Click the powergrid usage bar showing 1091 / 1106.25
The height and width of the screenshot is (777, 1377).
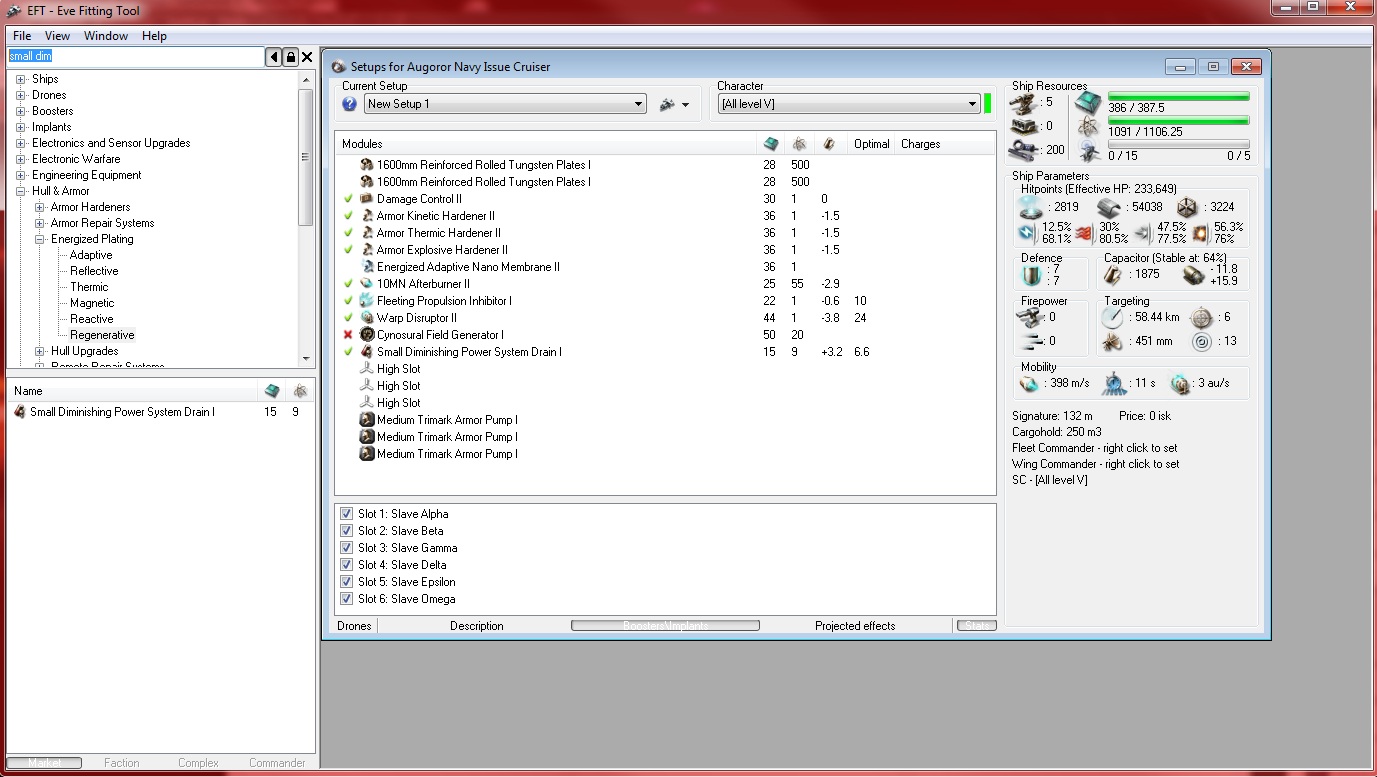tap(1179, 121)
